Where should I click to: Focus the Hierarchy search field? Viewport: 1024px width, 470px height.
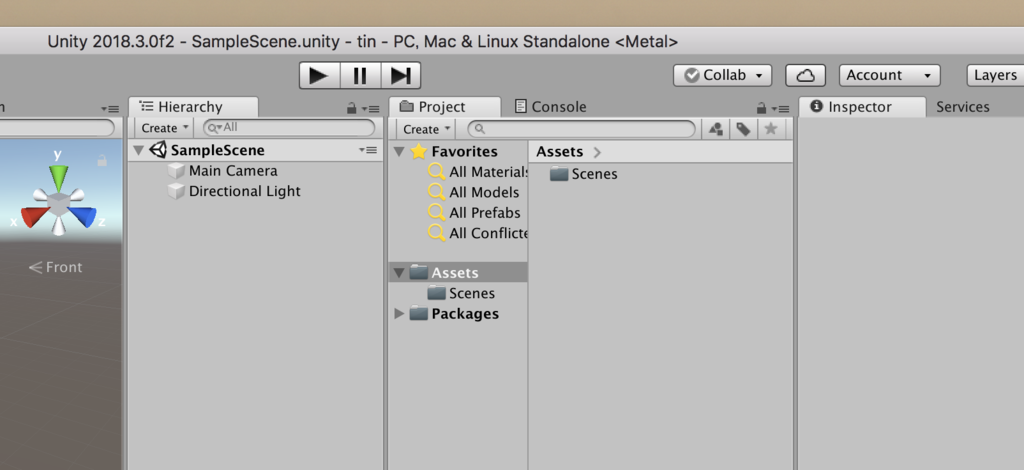289,128
